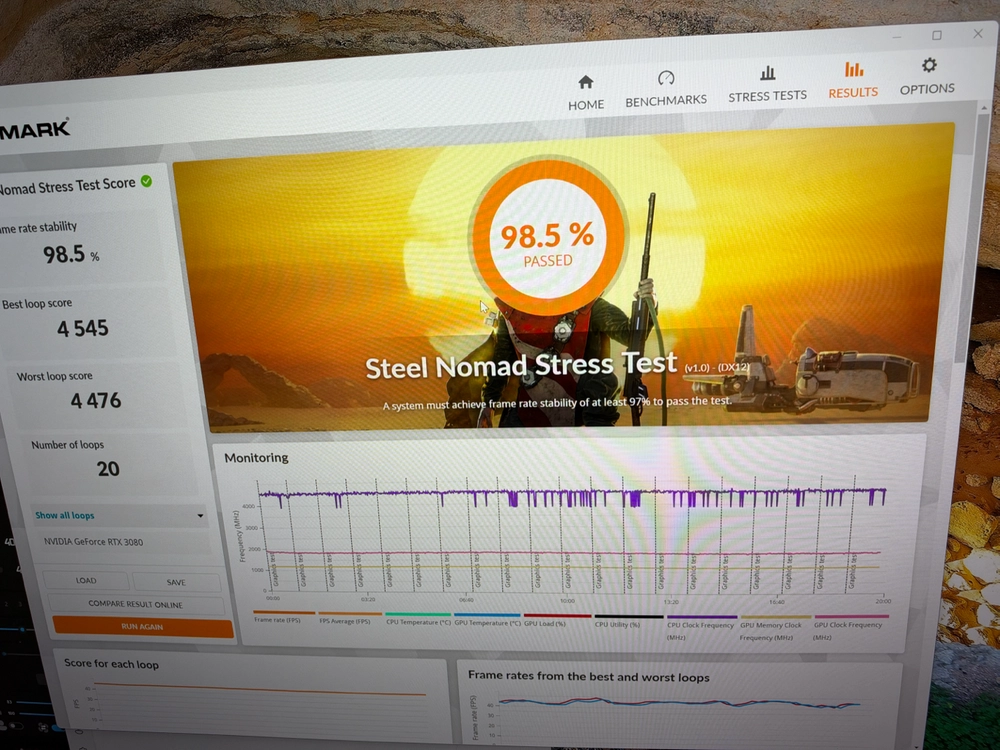1000x750 pixels.
Task: Open the OPTIONS gear
Action: pyautogui.click(x=927, y=77)
